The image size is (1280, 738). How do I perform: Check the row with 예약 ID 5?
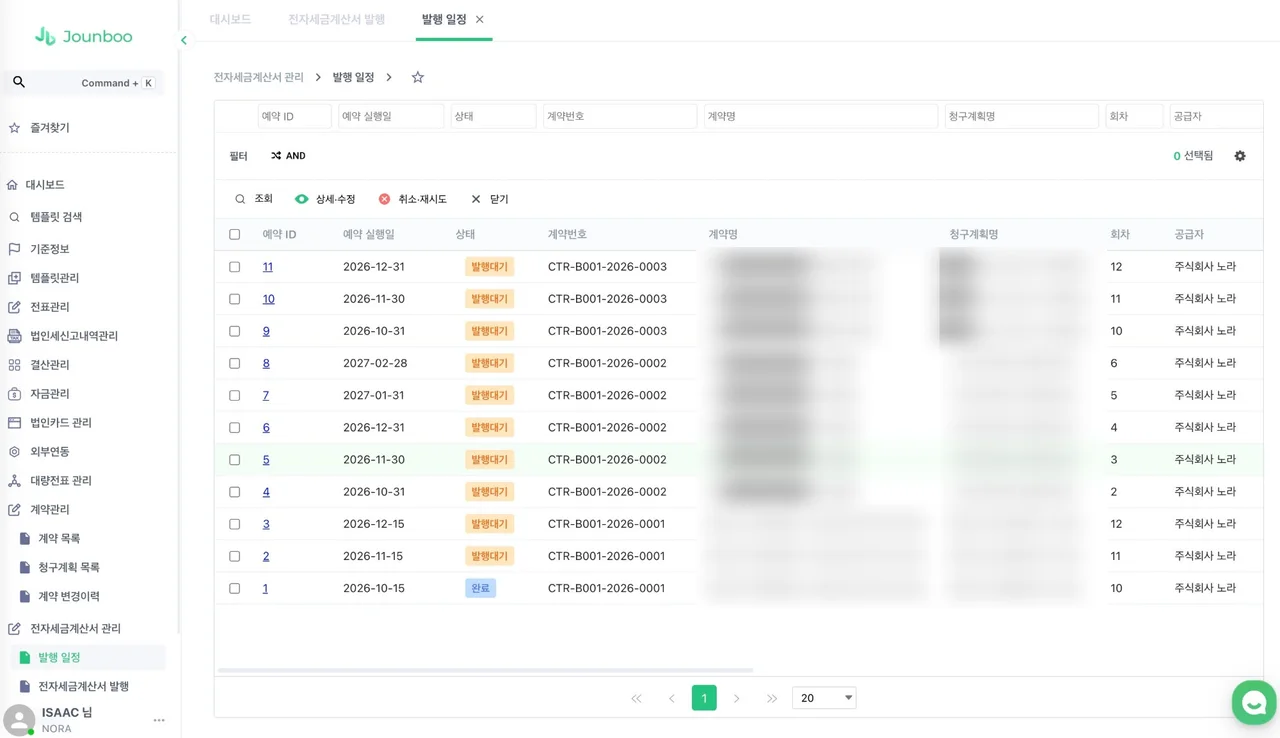click(235, 460)
